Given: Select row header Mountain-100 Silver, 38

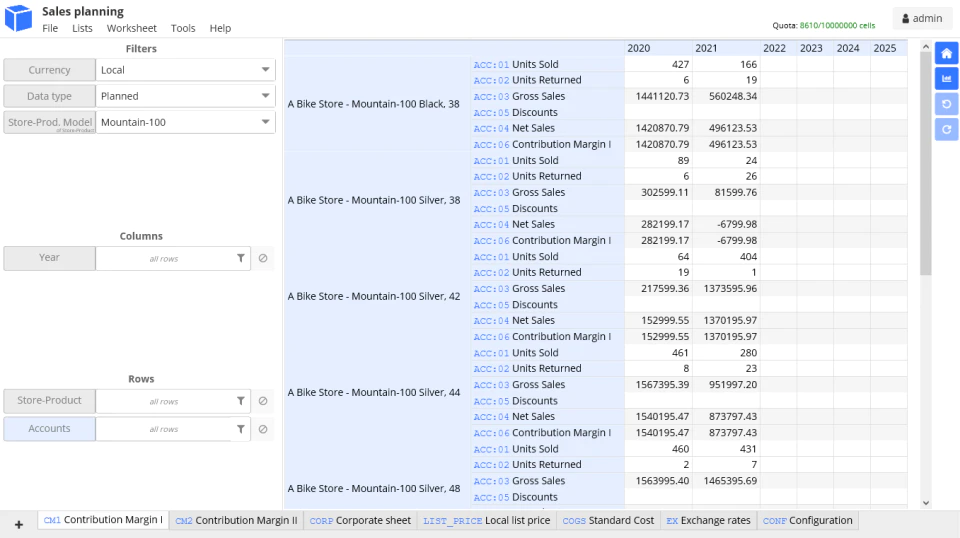Looking at the screenshot, I should pyautogui.click(x=377, y=200).
